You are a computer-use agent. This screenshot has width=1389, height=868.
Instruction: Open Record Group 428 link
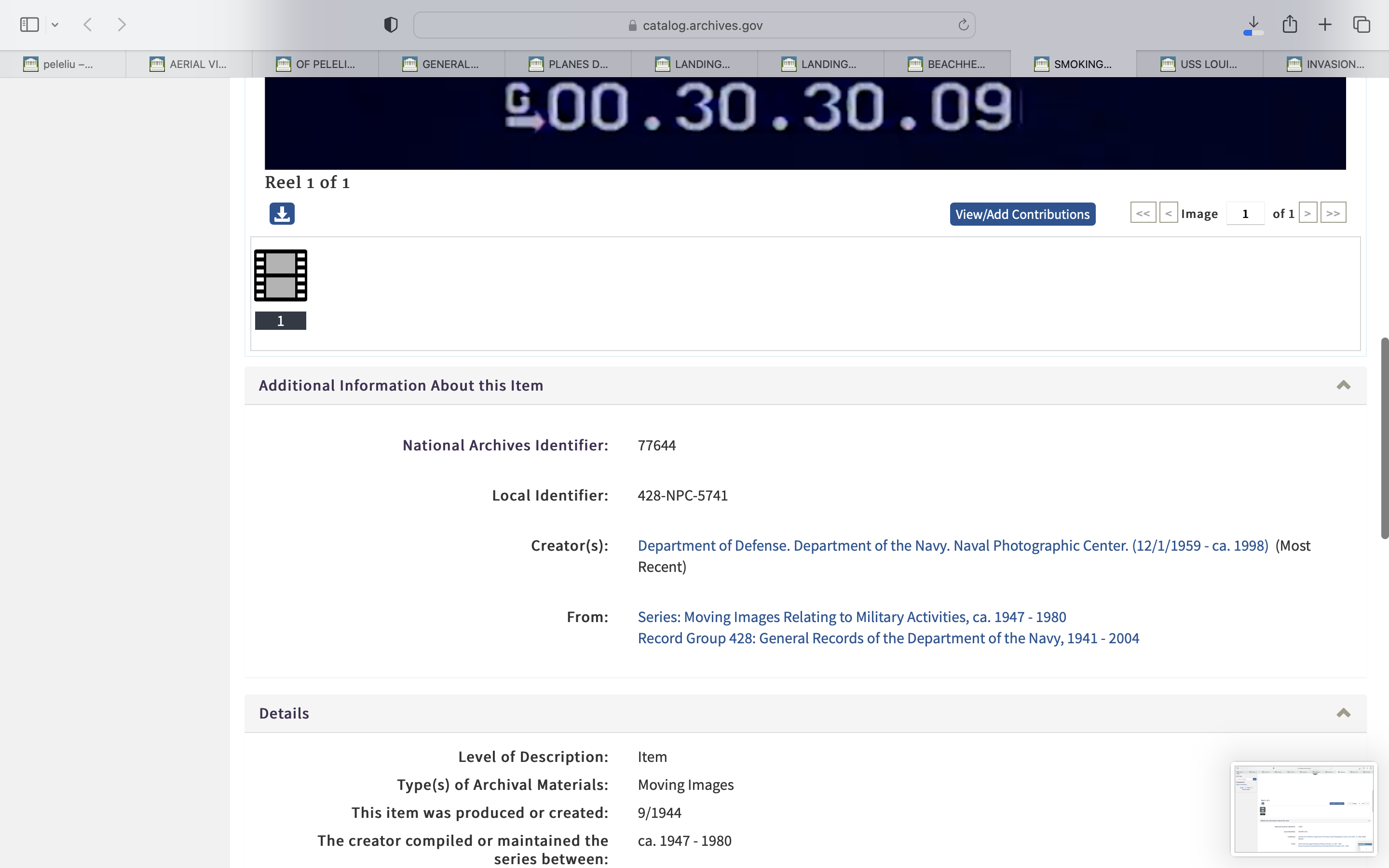tap(888, 638)
